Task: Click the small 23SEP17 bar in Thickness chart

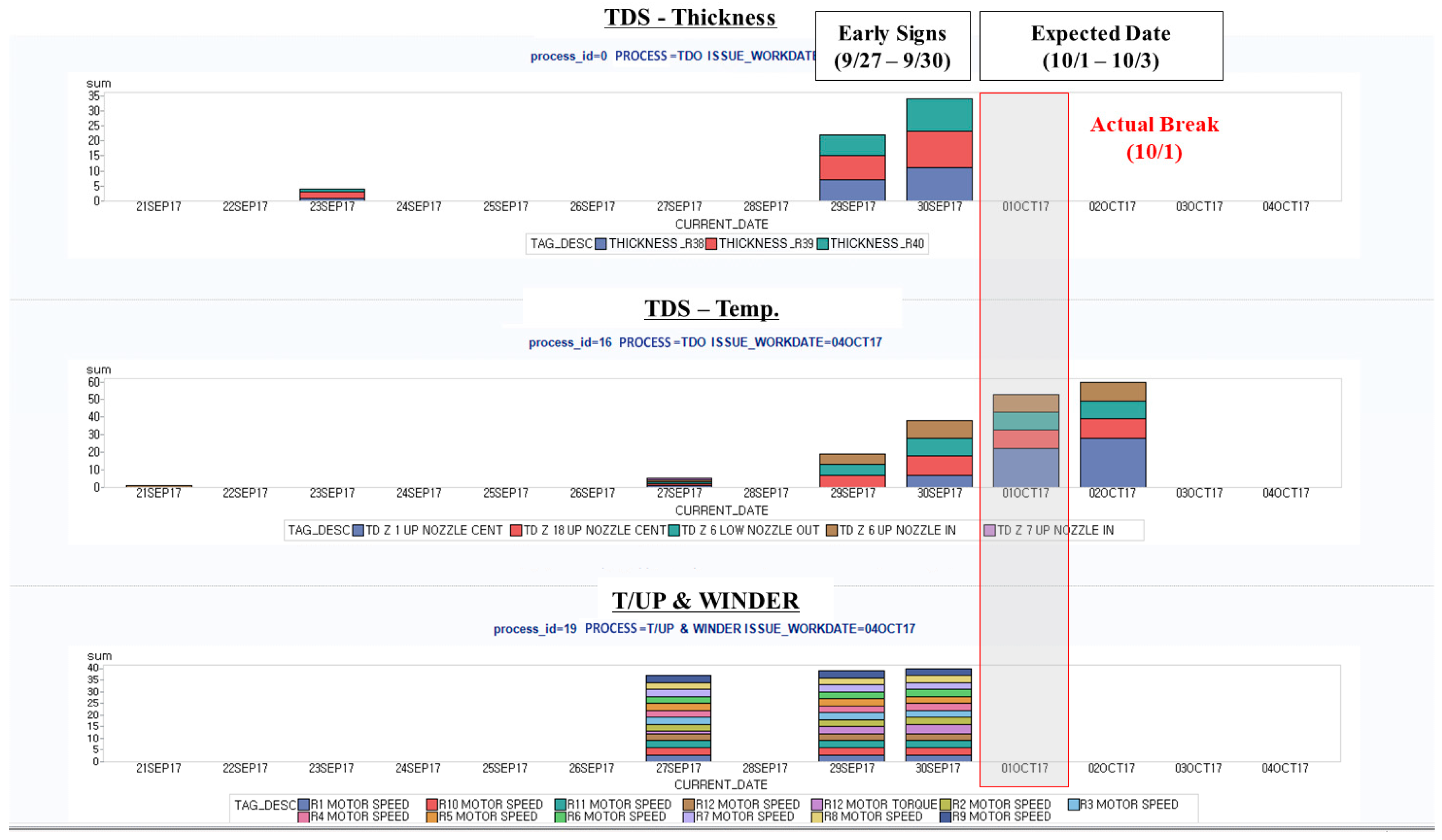Action: click(332, 194)
